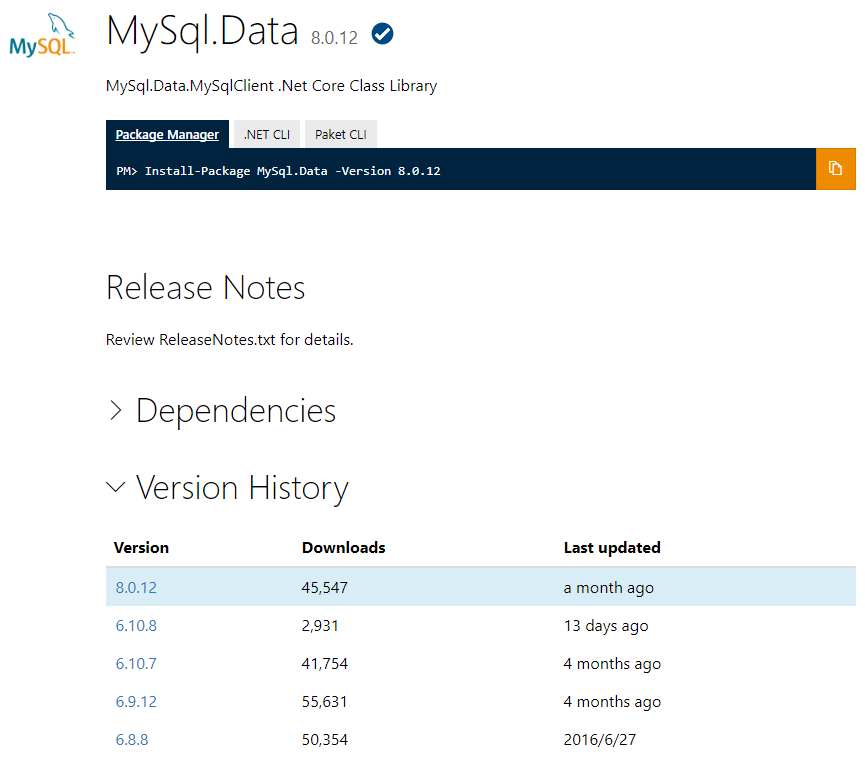Viewport: 865px width, 761px height.
Task: Click inside the install command box
Action: click(x=450, y=169)
